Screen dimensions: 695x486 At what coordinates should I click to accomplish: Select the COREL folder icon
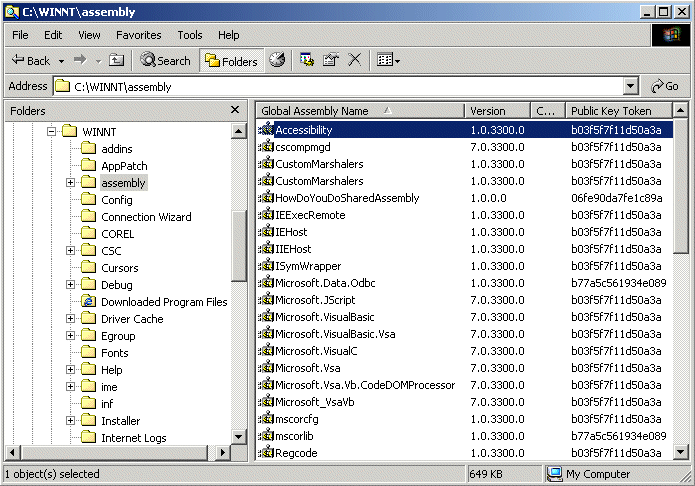tap(89, 233)
